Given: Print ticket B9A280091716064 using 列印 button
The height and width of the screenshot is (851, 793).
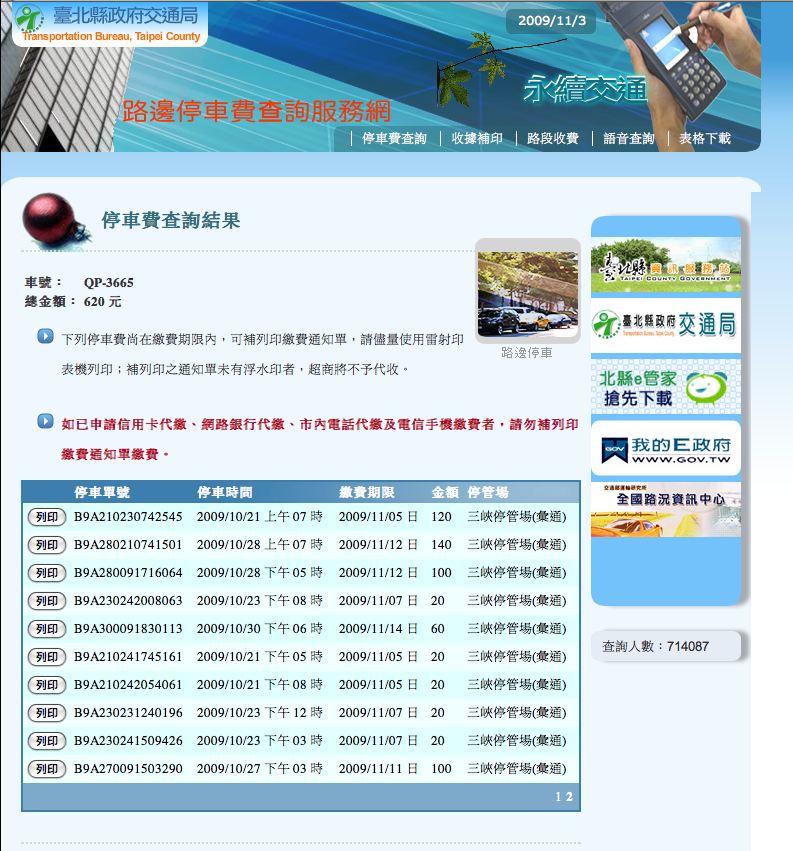Looking at the screenshot, I should [x=47, y=573].
